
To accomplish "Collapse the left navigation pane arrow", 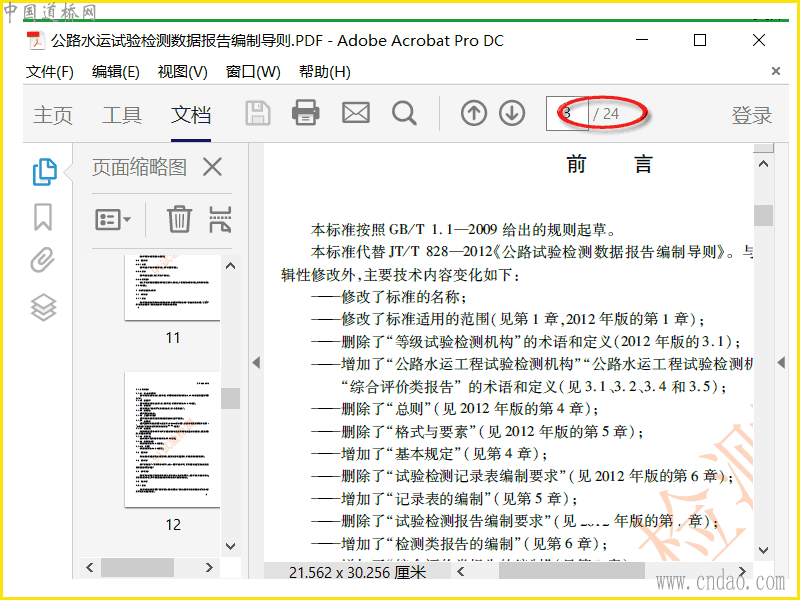I will 256,363.
